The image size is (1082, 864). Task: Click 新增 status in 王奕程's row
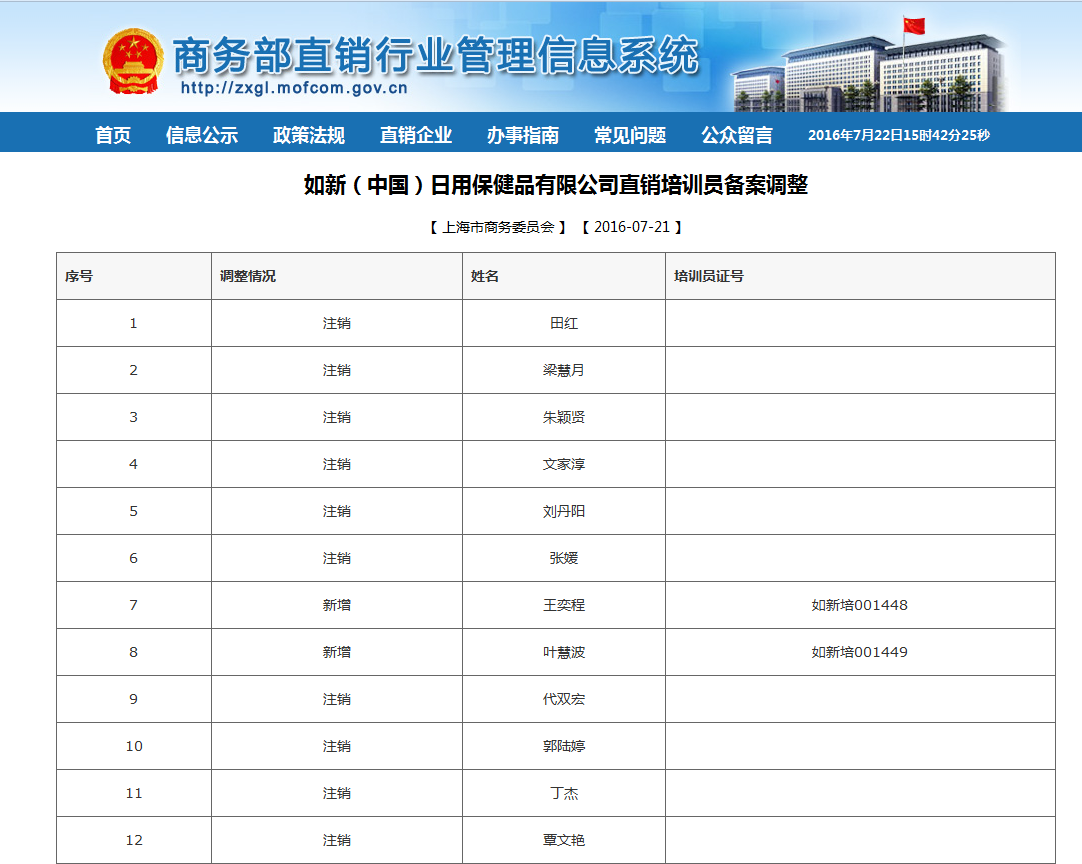[337, 605]
